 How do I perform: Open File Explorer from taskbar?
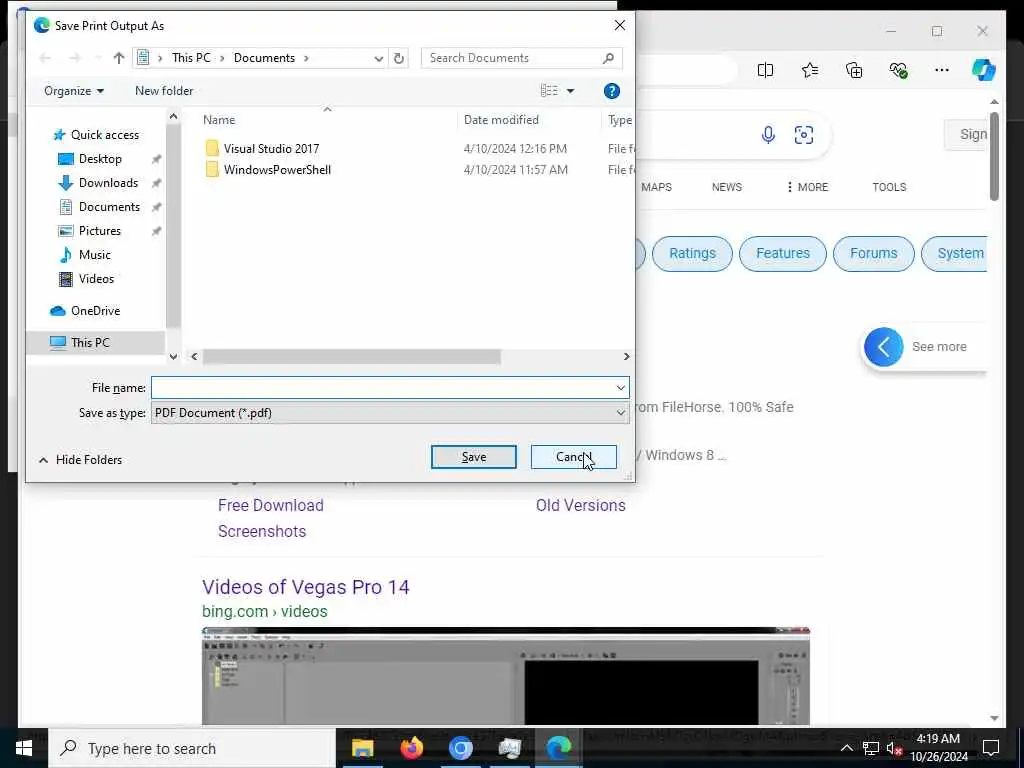362,748
